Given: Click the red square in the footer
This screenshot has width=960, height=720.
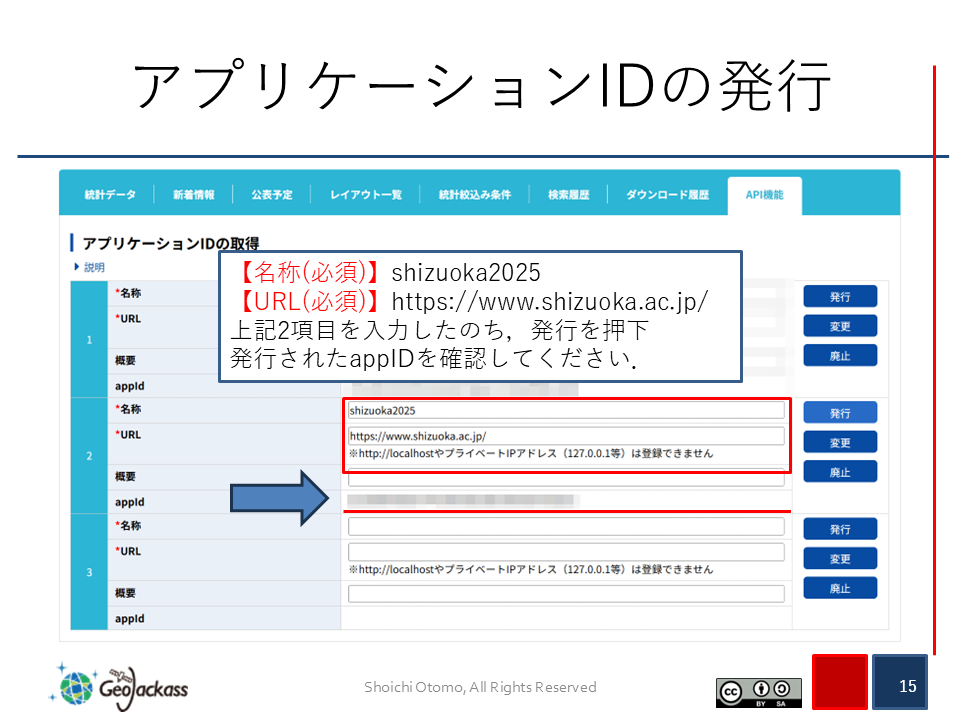Looking at the screenshot, I should click(839, 682).
